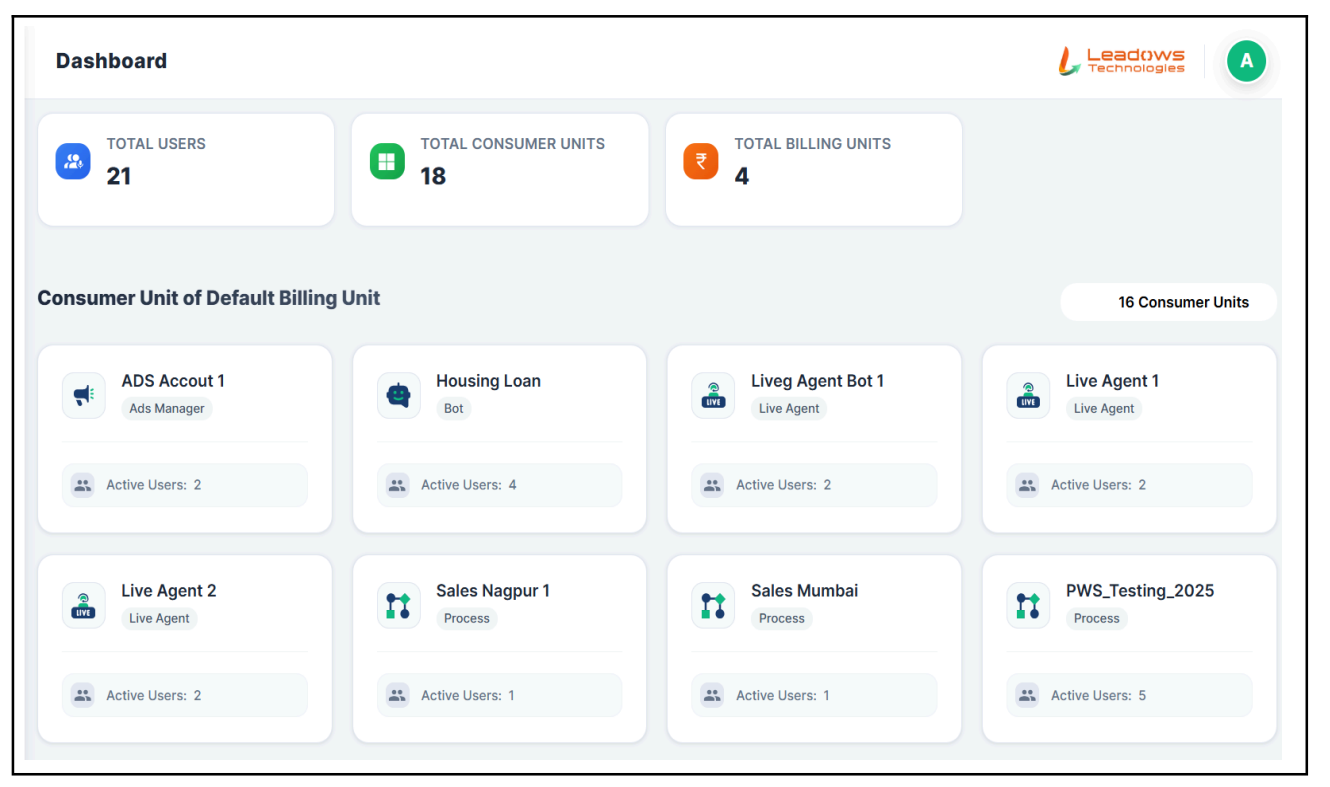This screenshot has height=787, width=1330.
Task: Click the Sales Mumbai process icon
Action: pyautogui.click(x=713, y=605)
